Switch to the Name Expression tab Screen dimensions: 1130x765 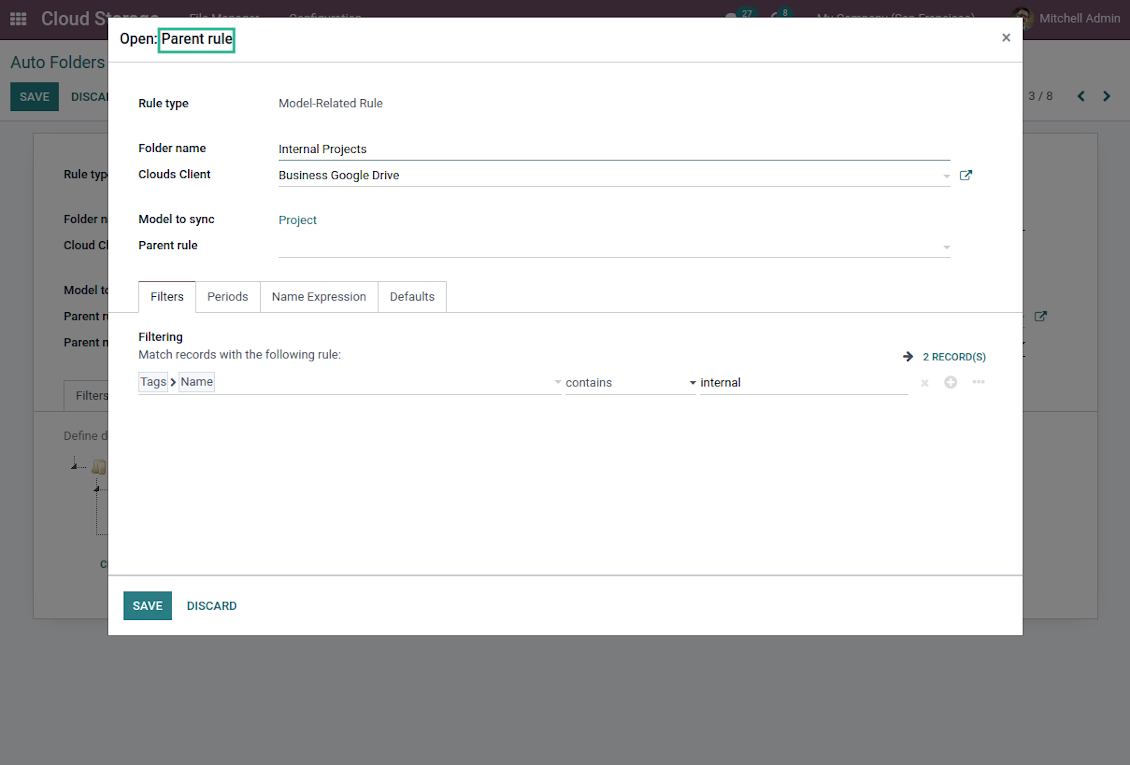coord(319,297)
